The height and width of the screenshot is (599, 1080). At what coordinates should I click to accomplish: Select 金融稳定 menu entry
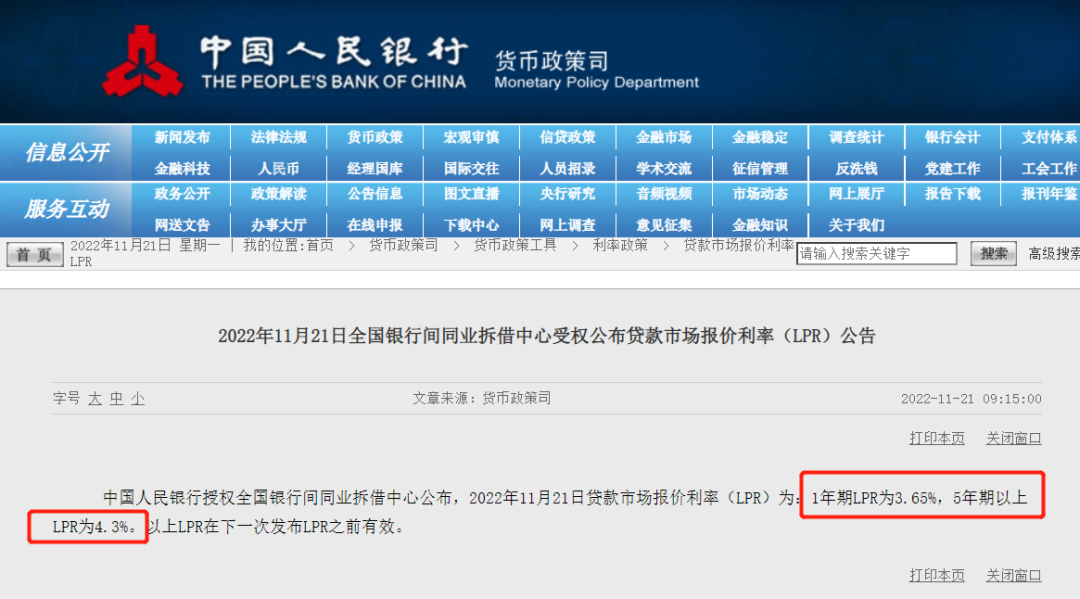click(x=760, y=138)
